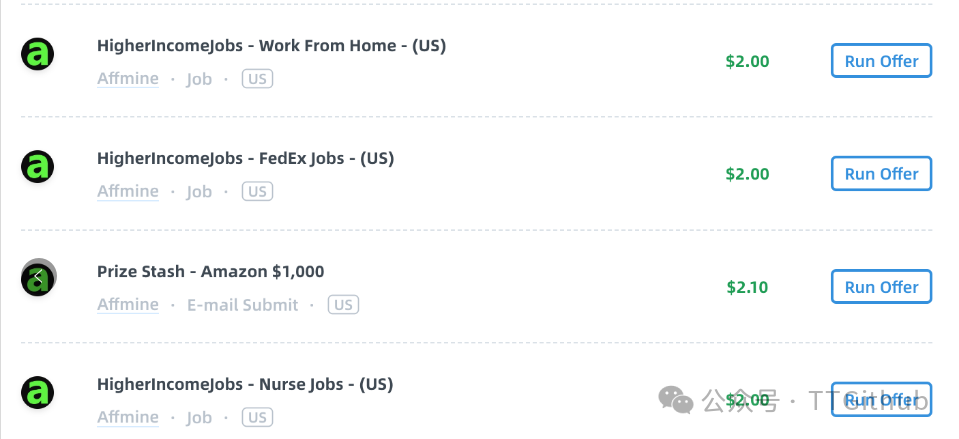The image size is (959, 439).
Task: Click the Affmine logo beside FedEx Jobs offer
Action: click(x=37, y=167)
